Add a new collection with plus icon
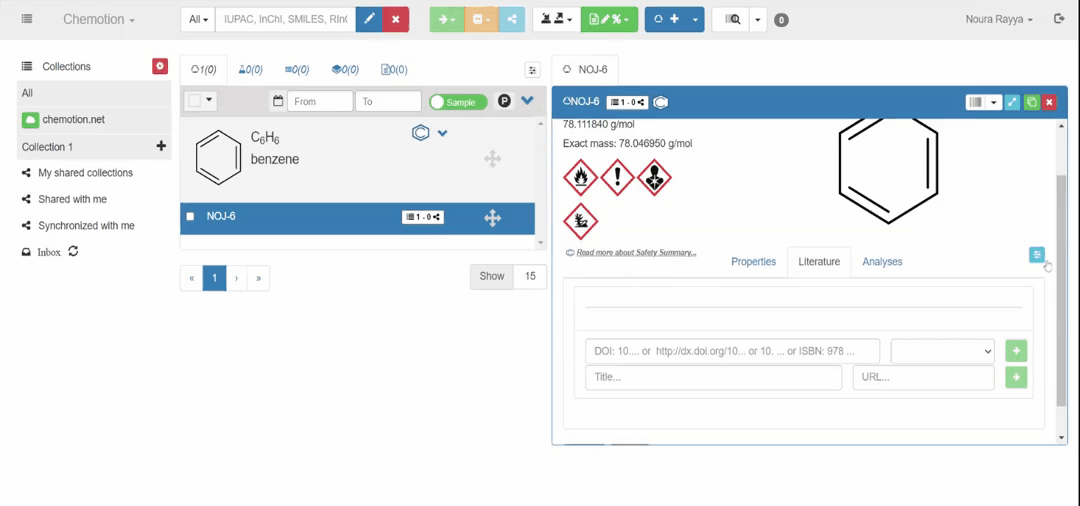The image size is (1080, 506). 161,146
